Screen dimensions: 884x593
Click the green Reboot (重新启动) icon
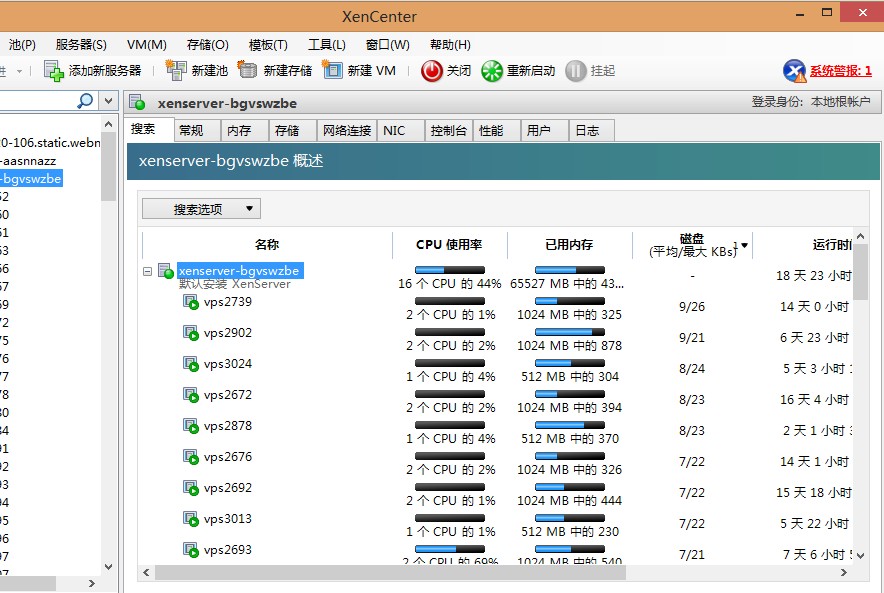click(x=492, y=71)
